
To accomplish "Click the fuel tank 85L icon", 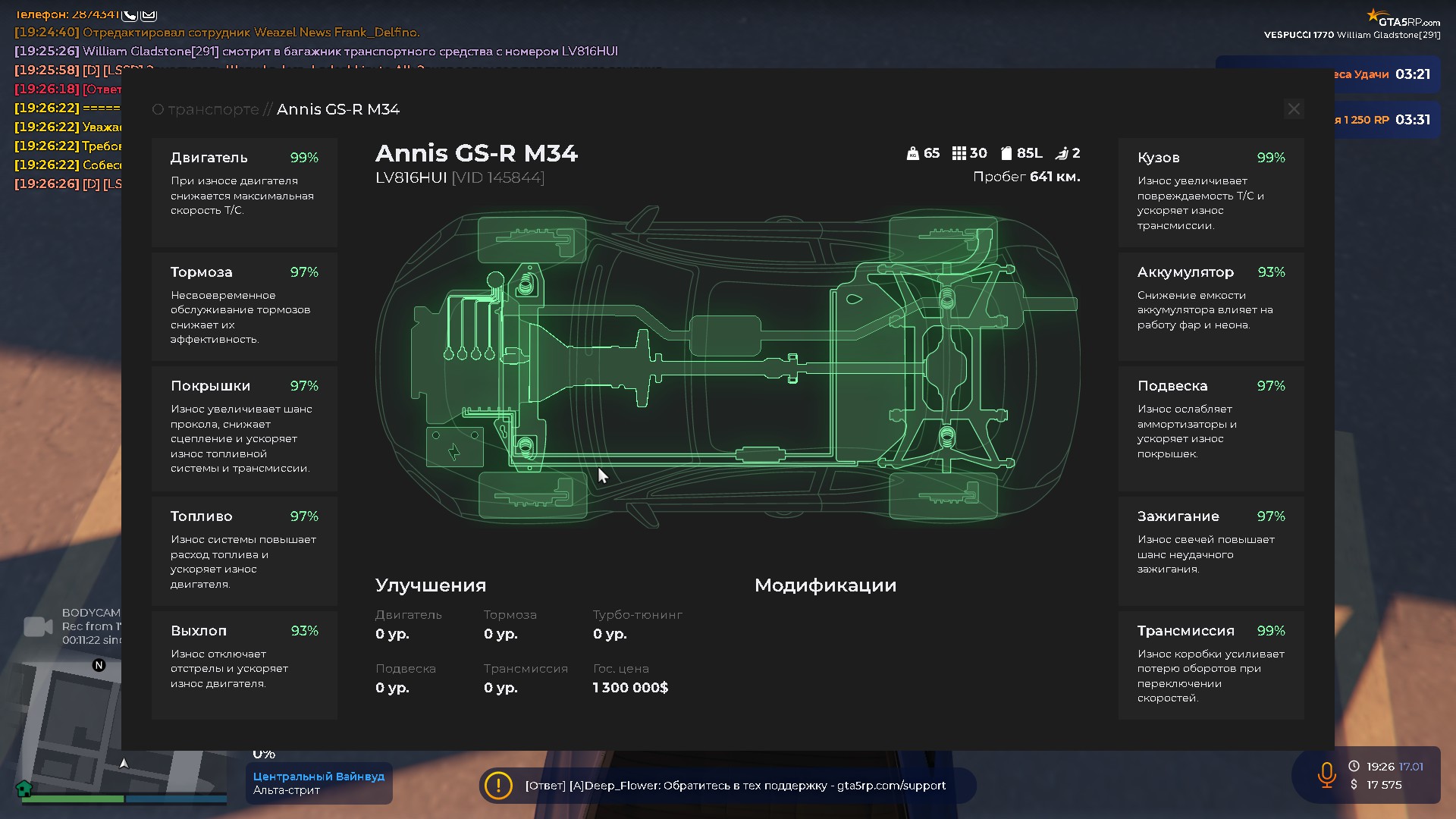I will 1006,153.
